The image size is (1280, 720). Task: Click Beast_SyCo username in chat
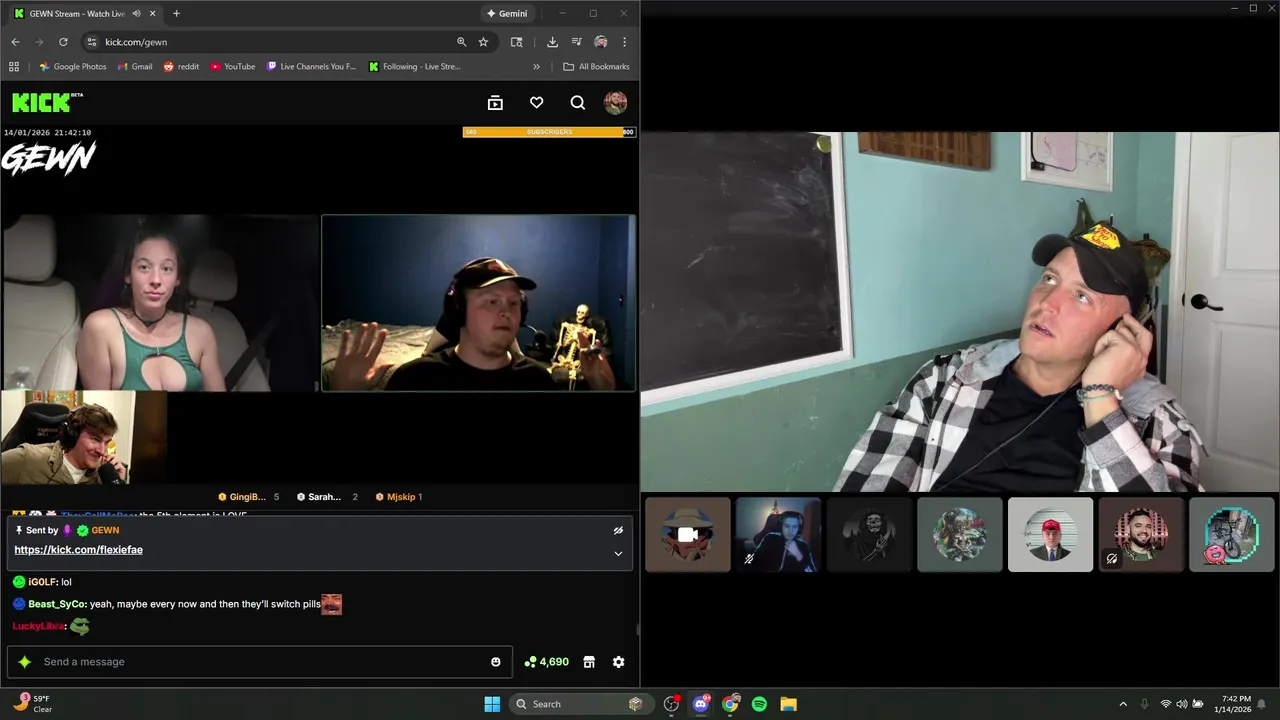(57, 604)
